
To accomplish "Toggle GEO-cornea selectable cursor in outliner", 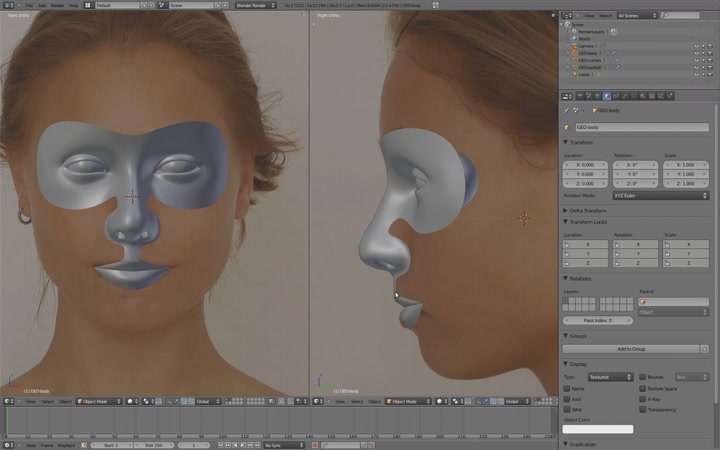I will click(703, 60).
